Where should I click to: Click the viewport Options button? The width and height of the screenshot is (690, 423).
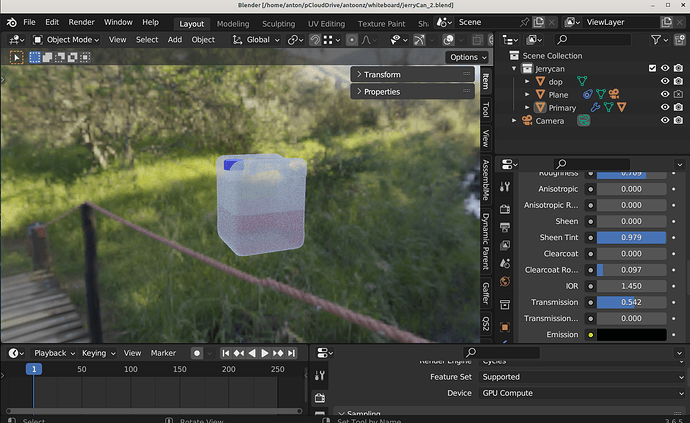[467, 57]
